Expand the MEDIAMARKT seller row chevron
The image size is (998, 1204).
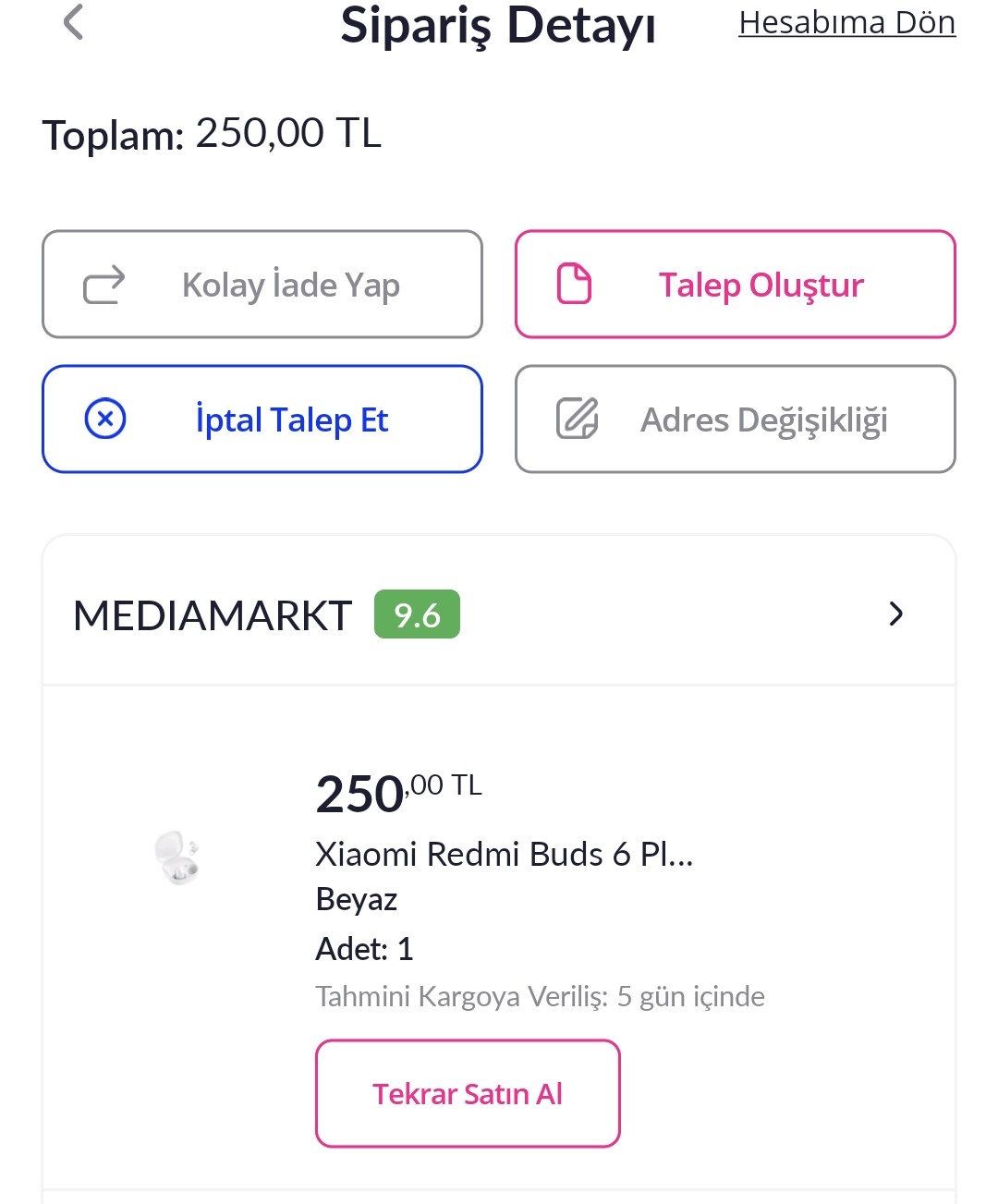895,614
